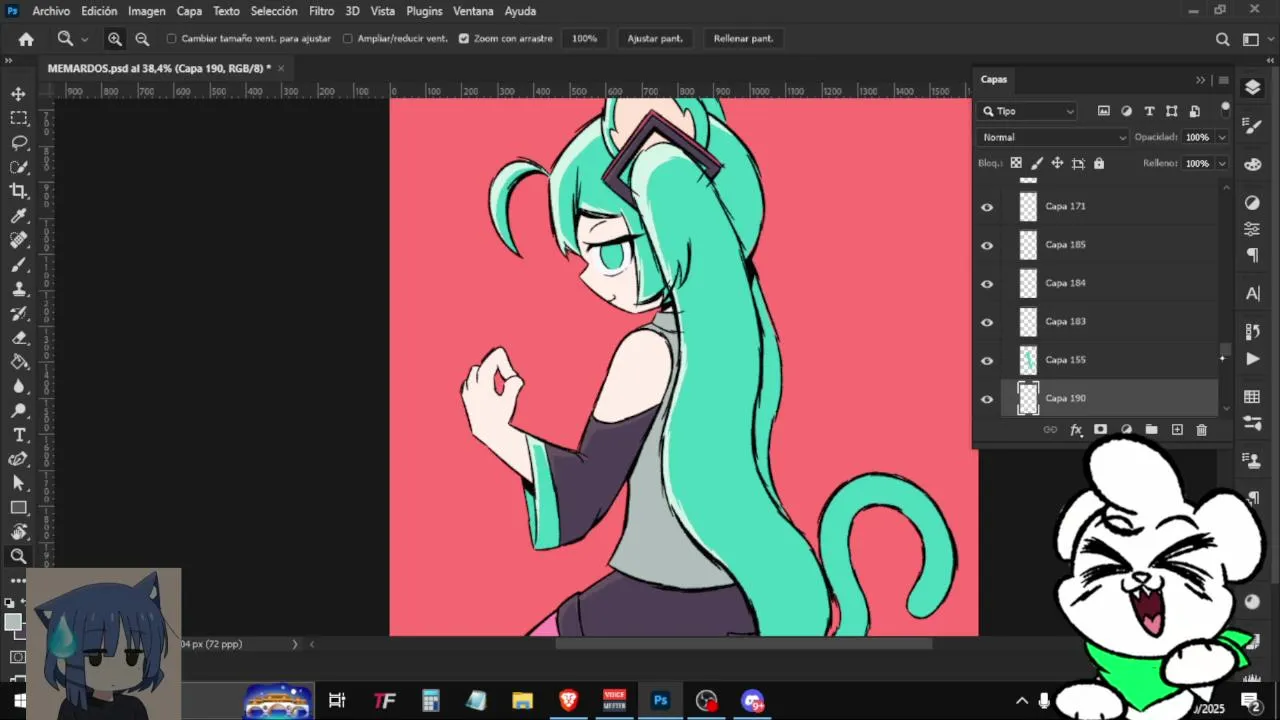Image resolution: width=1280 pixels, height=720 pixels.
Task: Select the Rectangle shape tool
Action: point(18,508)
